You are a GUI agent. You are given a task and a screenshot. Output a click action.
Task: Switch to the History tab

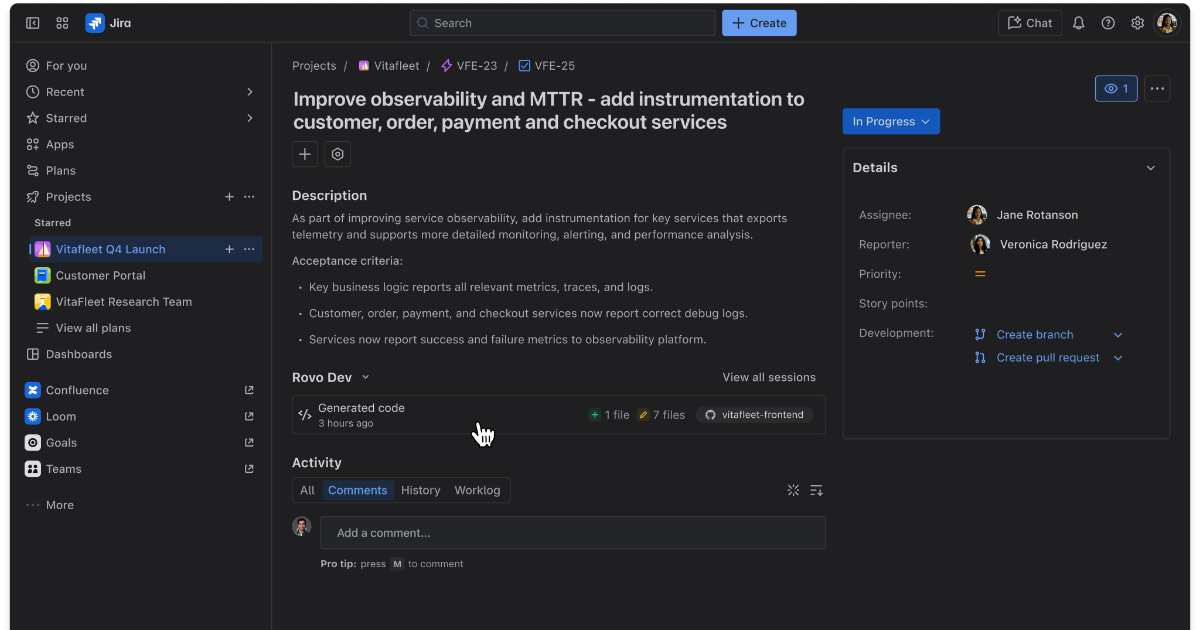(420, 490)
